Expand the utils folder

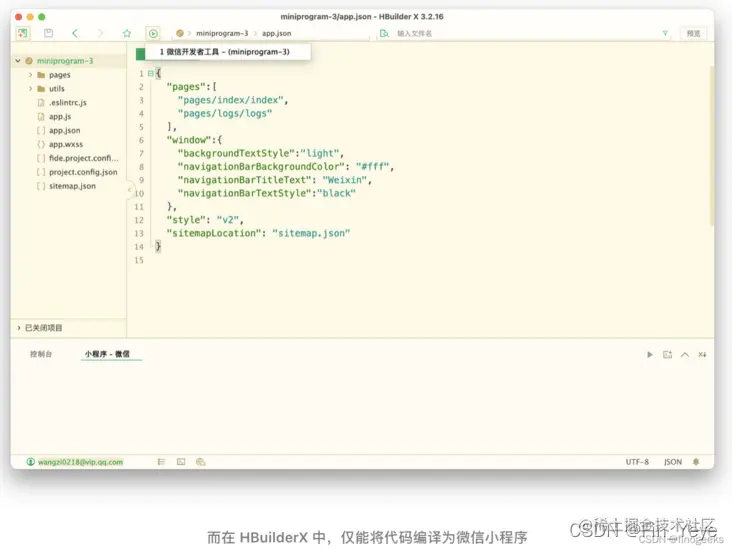click(x=31, y=89)
